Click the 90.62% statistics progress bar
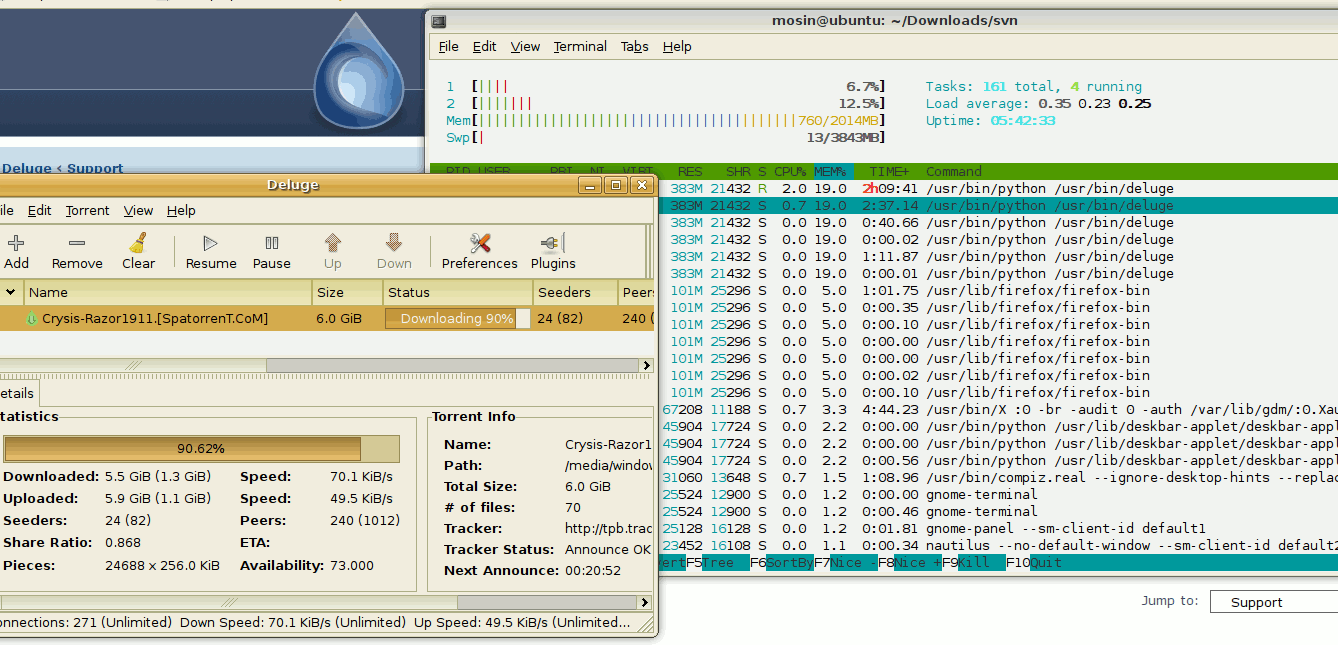The height and width of the screenshot is (645, 1338). [201, 448]
